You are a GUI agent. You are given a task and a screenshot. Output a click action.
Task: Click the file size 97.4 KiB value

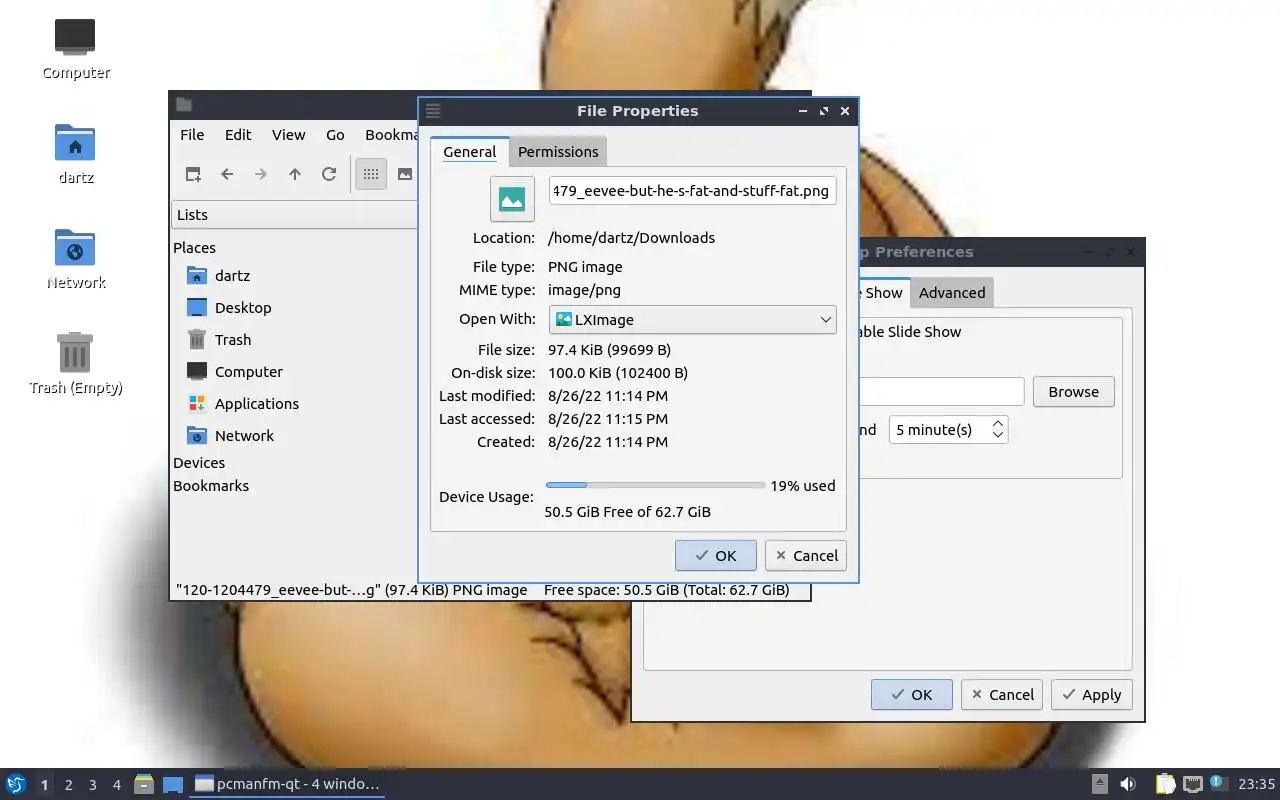pyautogui.click(x=609, y=350)
